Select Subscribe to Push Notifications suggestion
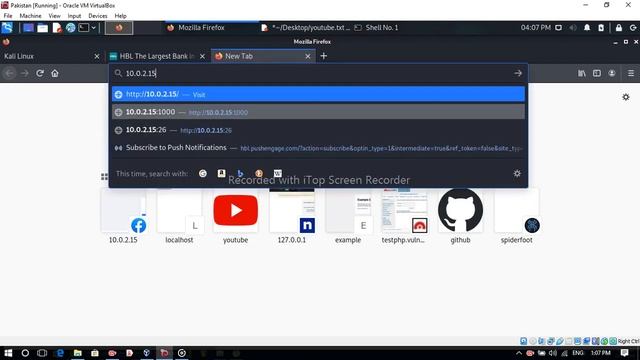This screenshot has width=640, height=360. tap(318, 148)
